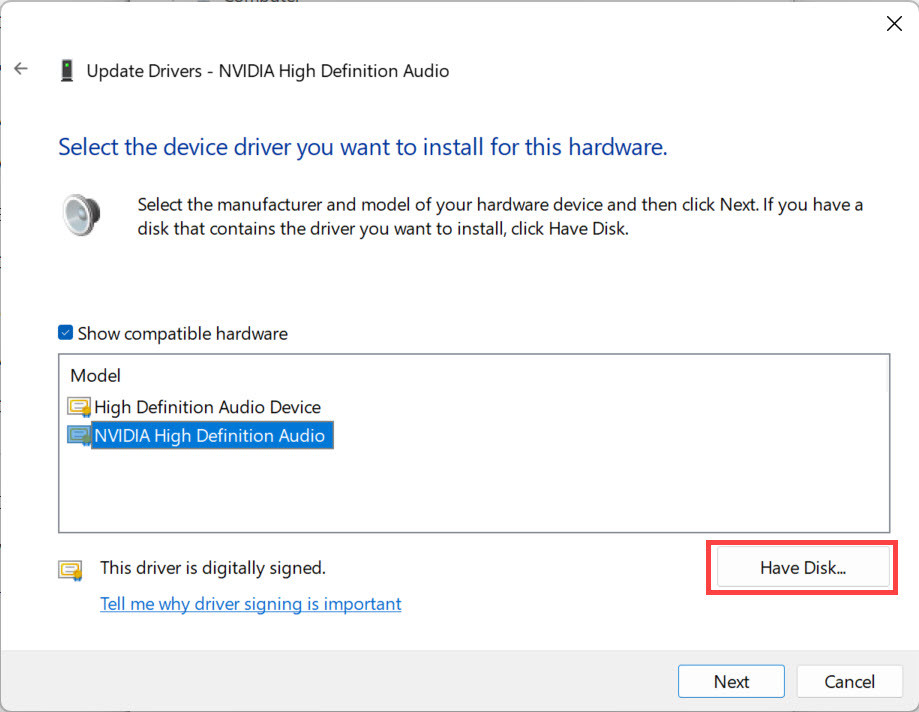Image resolution: width=919 pixels, height=712 pixels.
Task: Click the Model column header
Action: (95, 376)
